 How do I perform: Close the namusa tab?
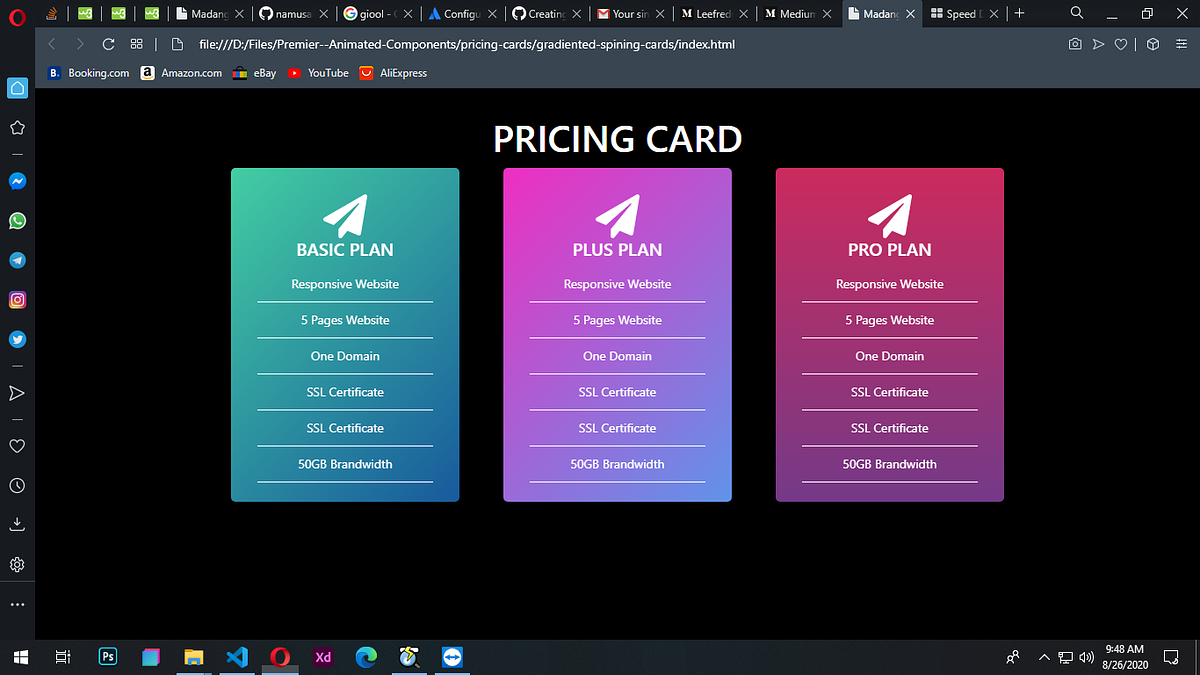(x=323, y=14)
